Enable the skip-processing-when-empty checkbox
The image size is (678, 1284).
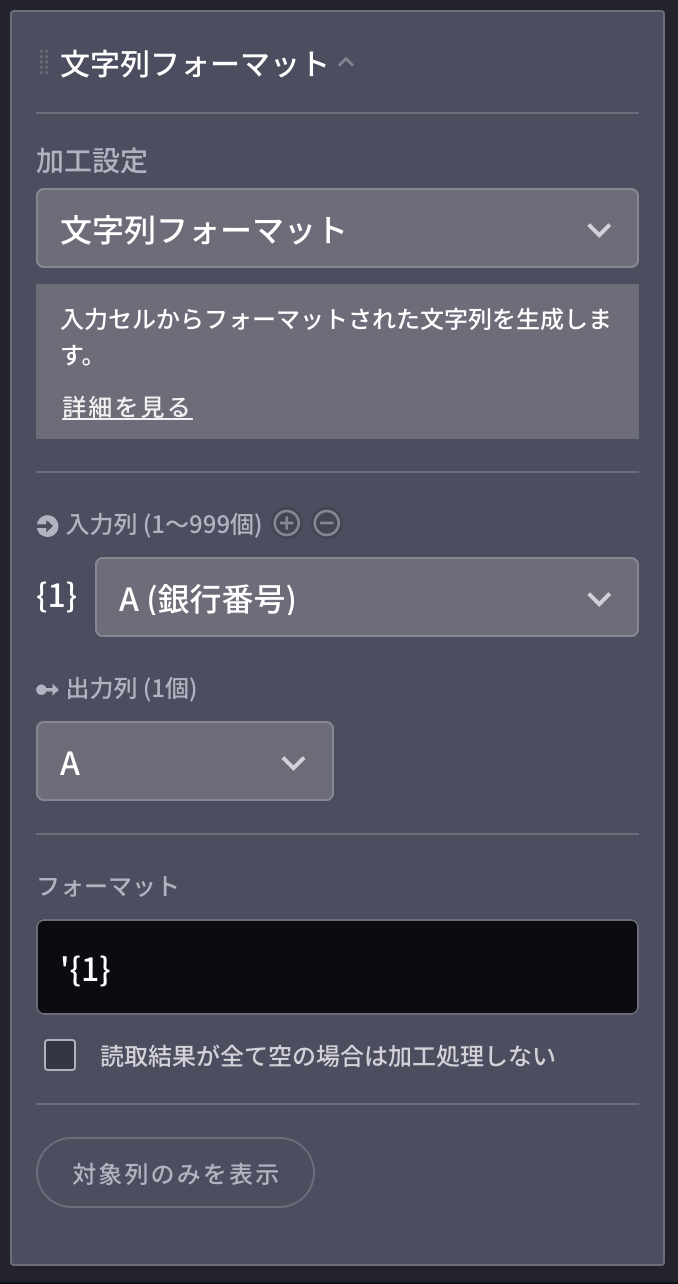(60, 1055)
